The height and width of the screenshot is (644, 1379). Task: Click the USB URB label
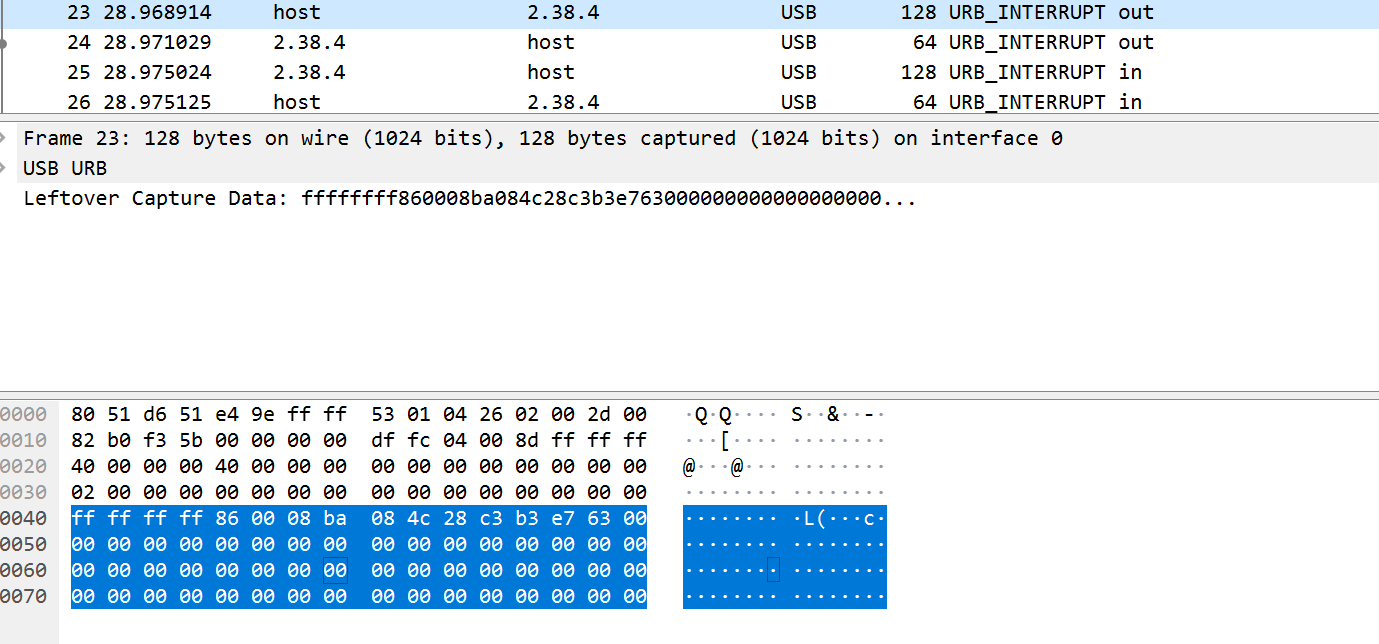point(65,168)
